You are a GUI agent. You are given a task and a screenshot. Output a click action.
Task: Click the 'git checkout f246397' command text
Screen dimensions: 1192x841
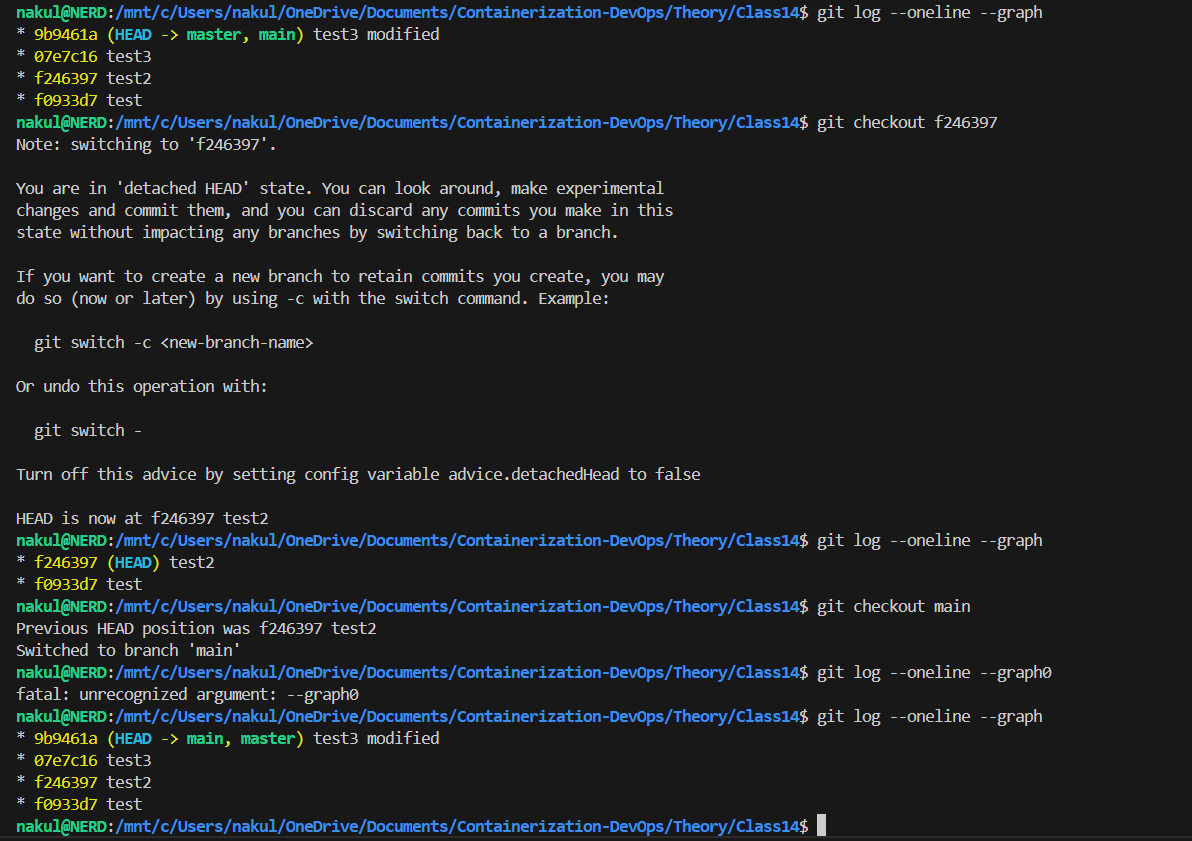[x=907, y=122]
